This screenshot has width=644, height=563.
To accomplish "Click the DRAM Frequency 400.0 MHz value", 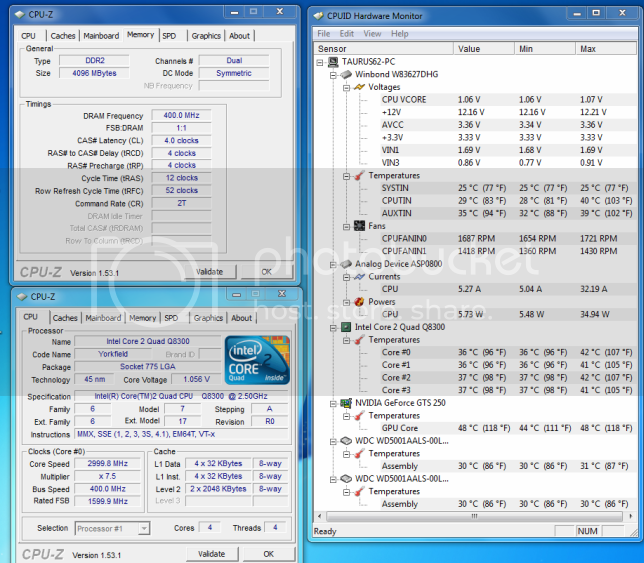I will coord(182,115).
